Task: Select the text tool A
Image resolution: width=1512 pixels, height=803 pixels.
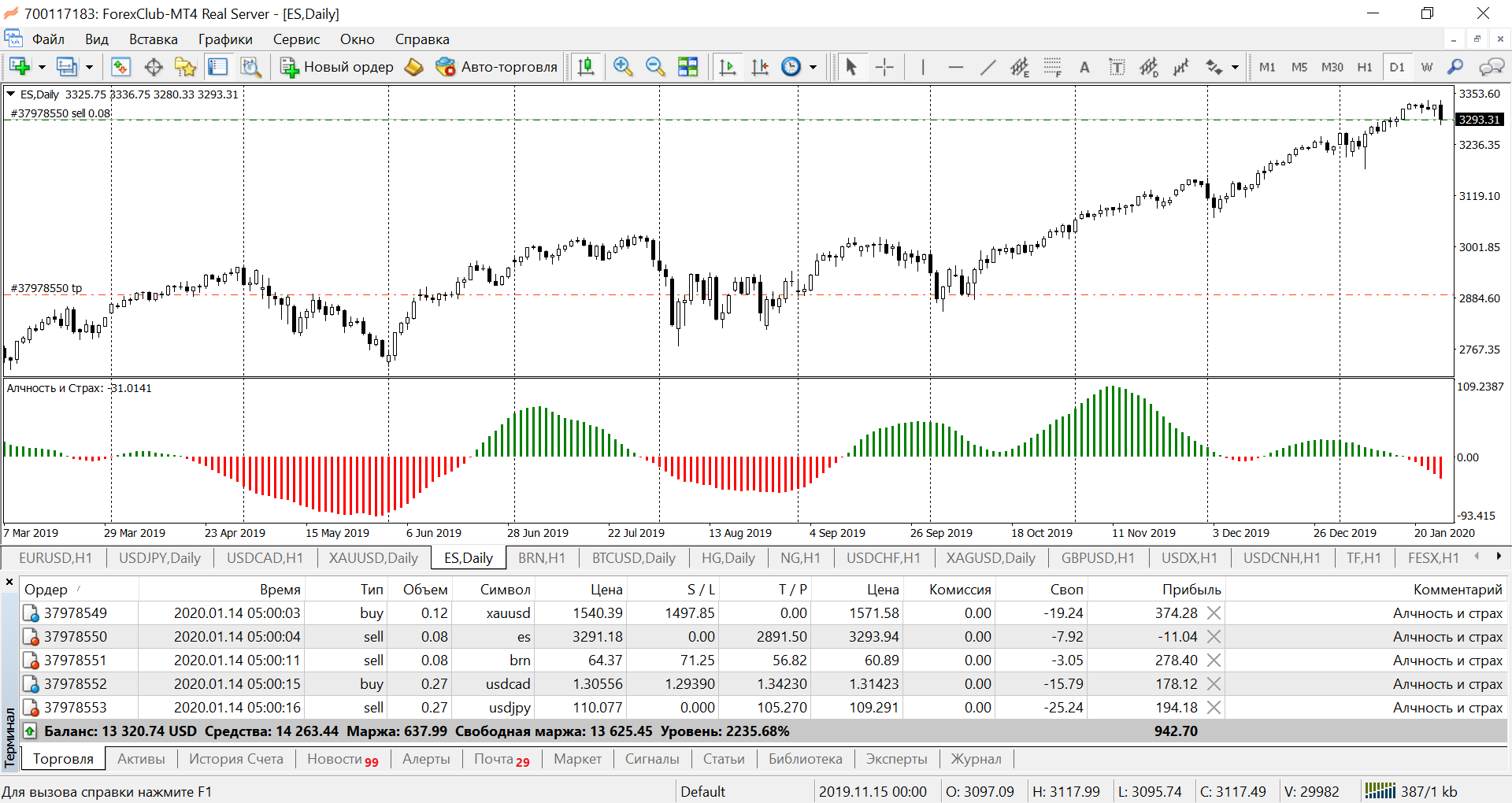Action: pos(1084,67)
